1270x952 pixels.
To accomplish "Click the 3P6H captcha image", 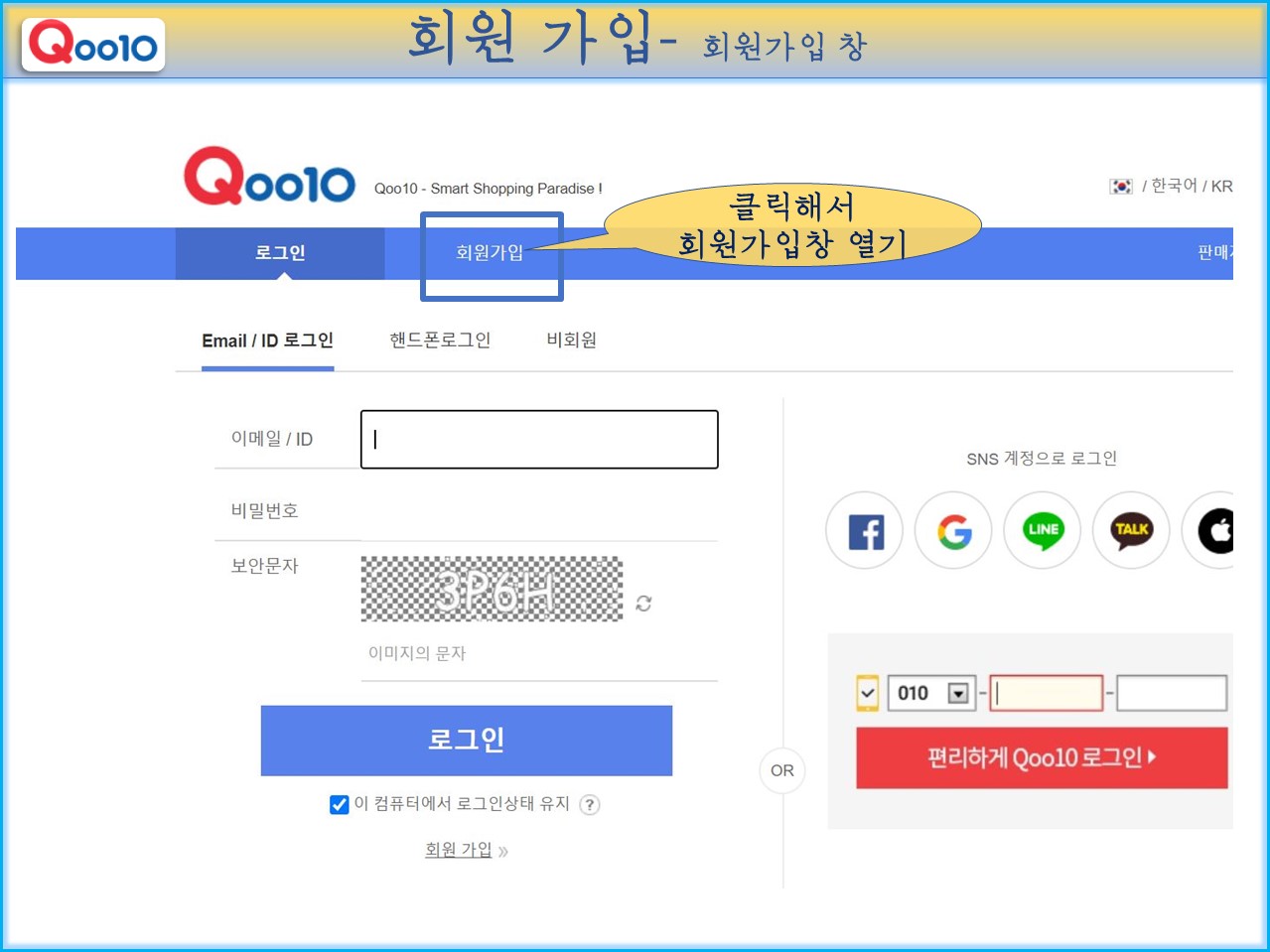I will click(492, 589).
